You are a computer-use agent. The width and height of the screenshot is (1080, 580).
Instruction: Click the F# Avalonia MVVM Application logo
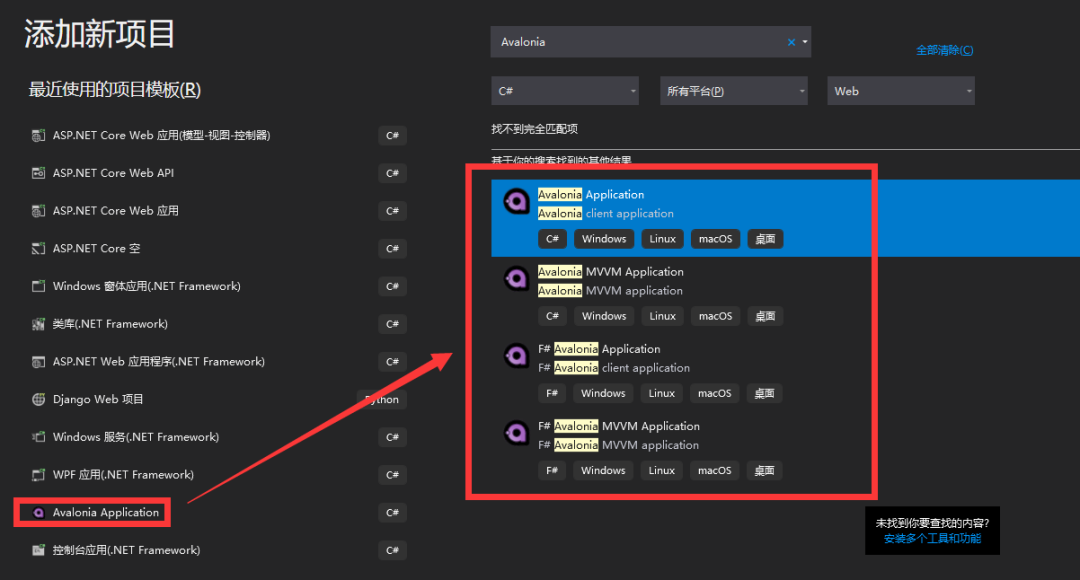point(516,433)
